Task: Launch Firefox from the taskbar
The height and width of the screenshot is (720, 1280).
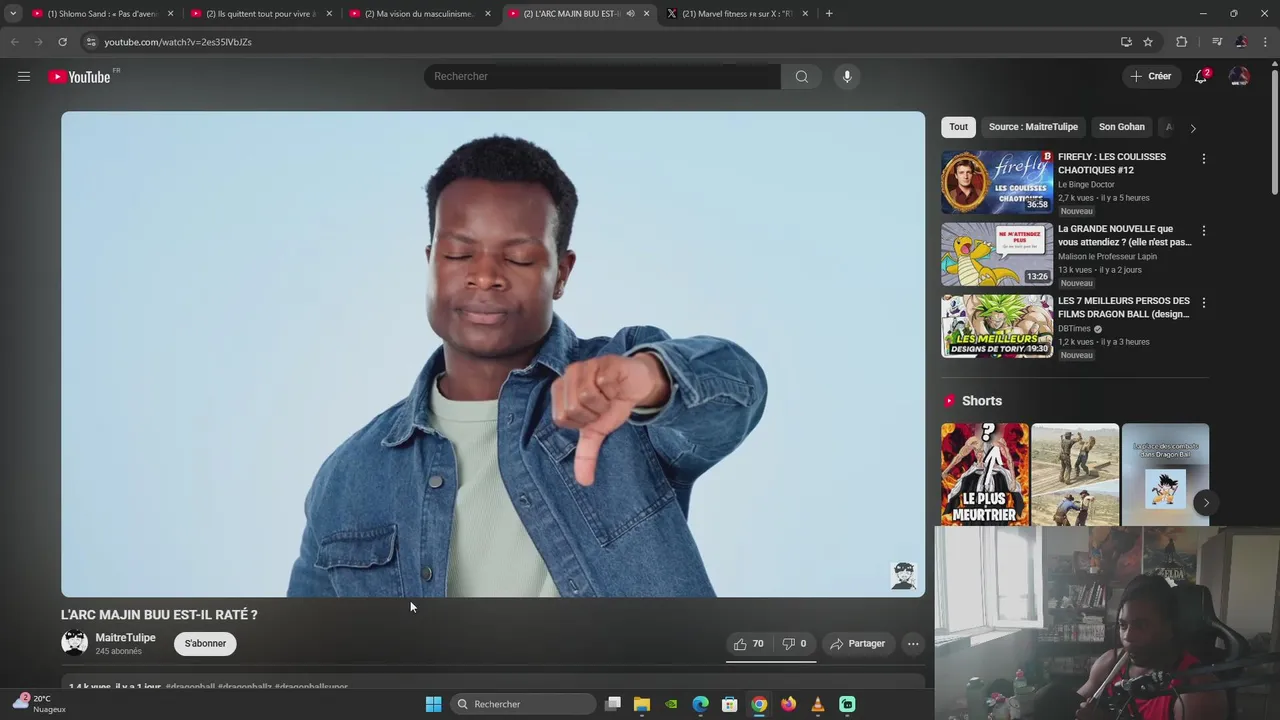Action: [x=788, y=704]
